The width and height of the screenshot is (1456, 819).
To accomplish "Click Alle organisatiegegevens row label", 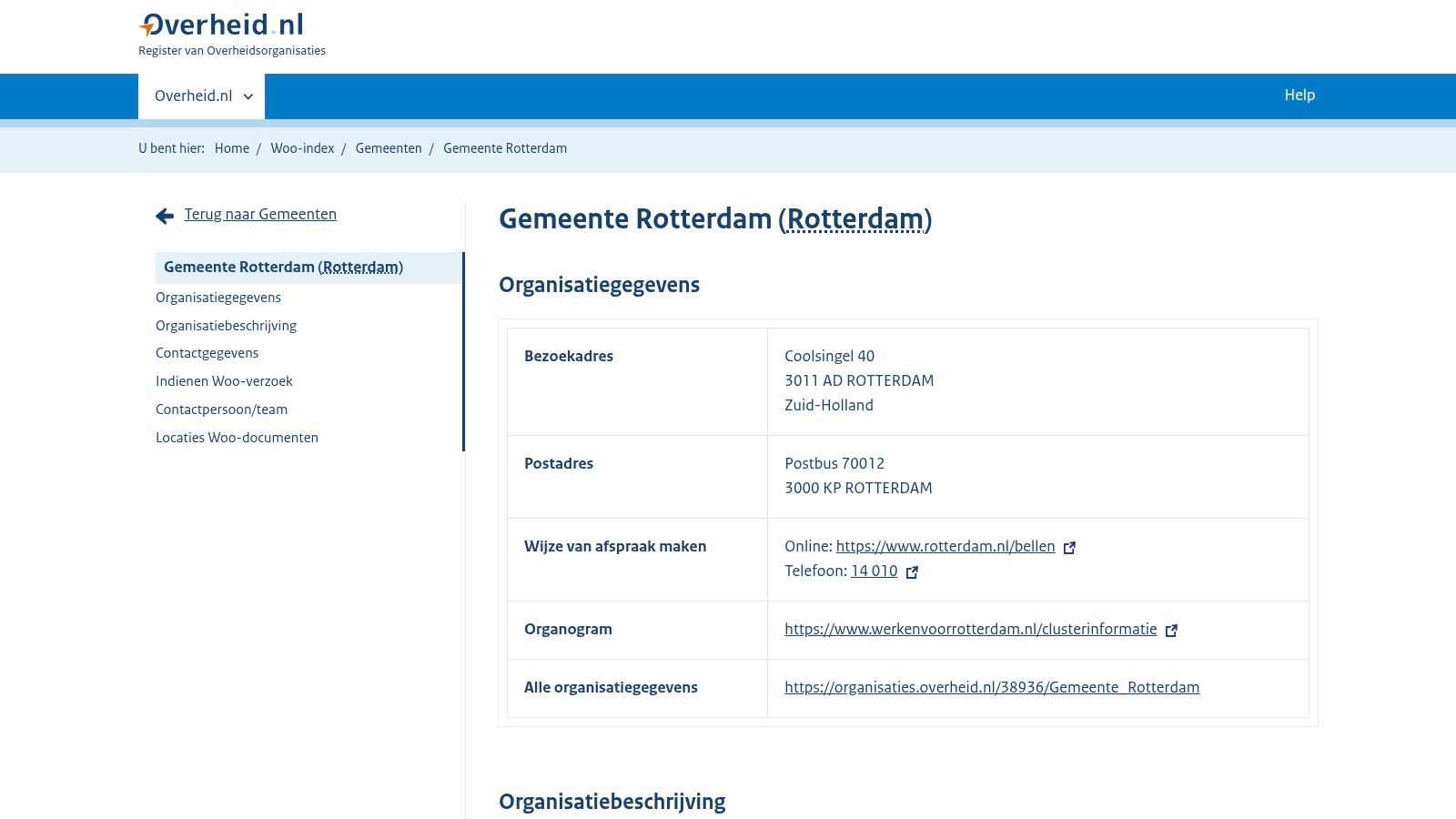I will coord(611,687).
